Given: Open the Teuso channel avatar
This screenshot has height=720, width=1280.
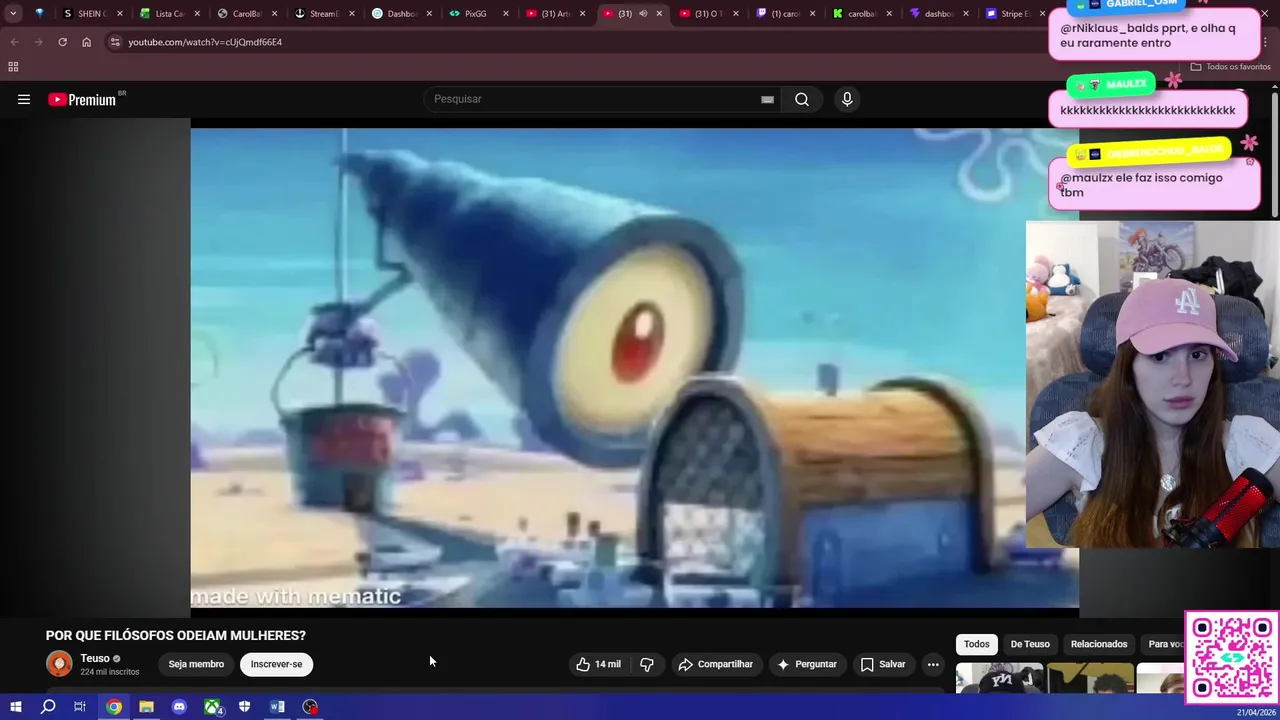Looking at the screenshot, I should tap(59, 664).
